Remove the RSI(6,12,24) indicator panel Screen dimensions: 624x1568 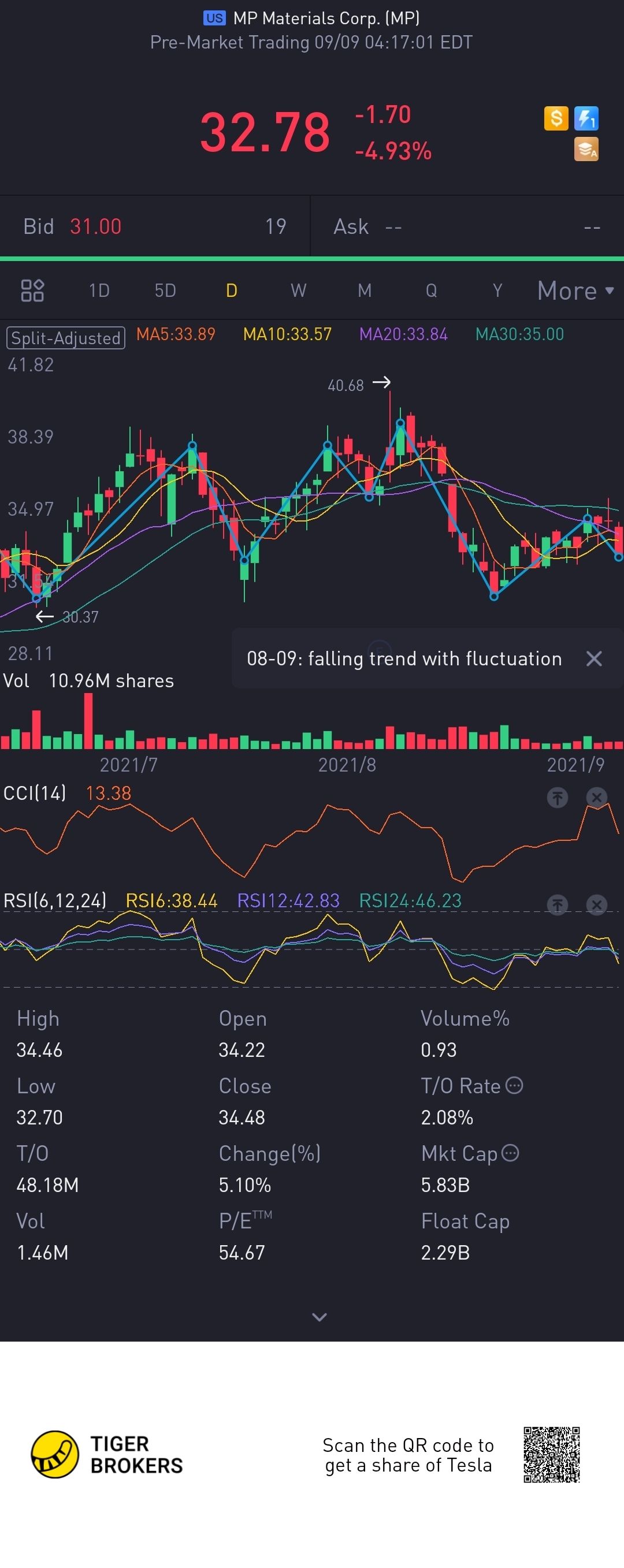pyautogui.click(x=597, y=905)
